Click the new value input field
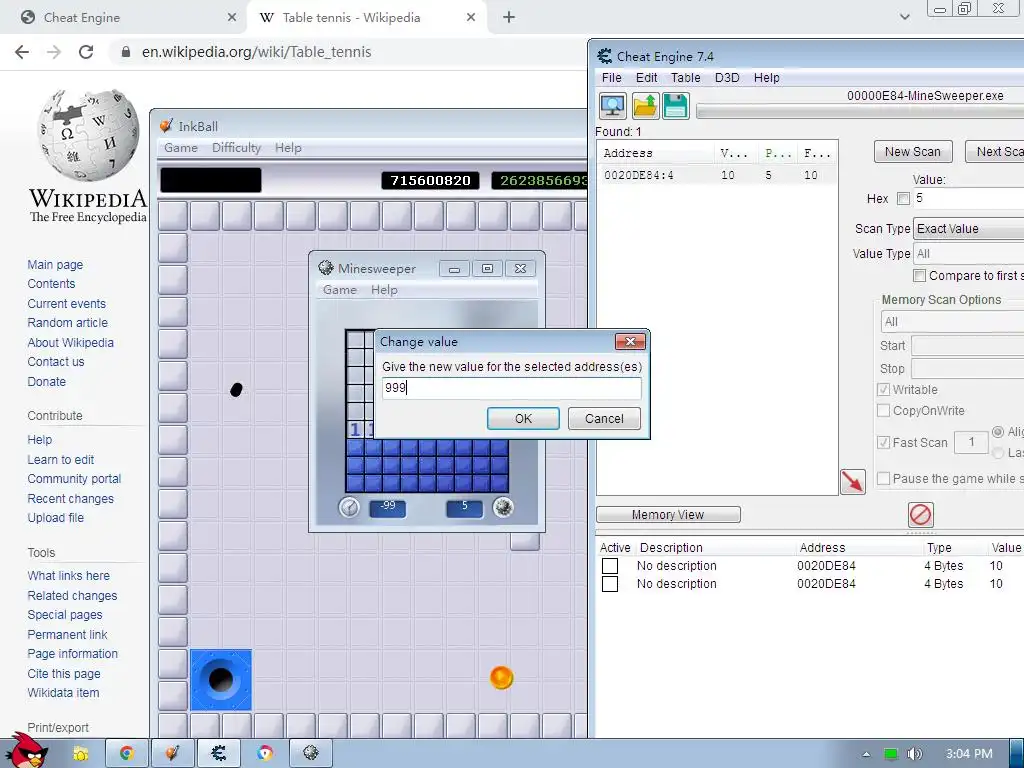 point(511,388)
